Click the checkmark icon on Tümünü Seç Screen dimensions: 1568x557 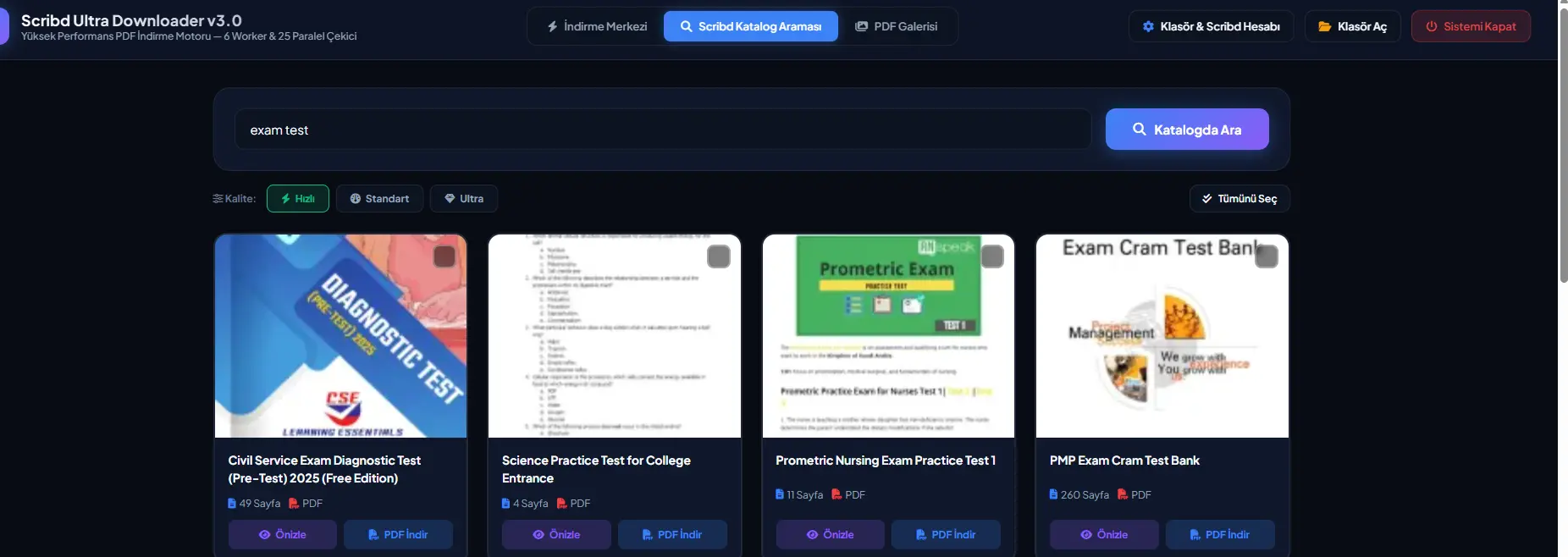click(x=1207, y=198)
